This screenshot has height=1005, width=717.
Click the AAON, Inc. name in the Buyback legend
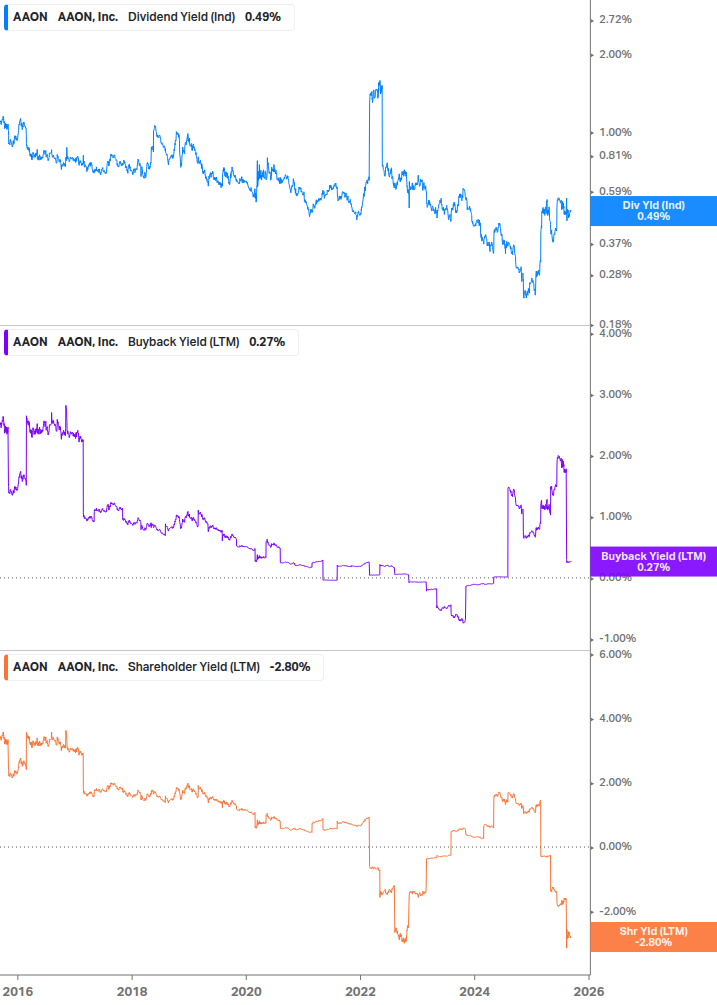(x=88, y=341)
